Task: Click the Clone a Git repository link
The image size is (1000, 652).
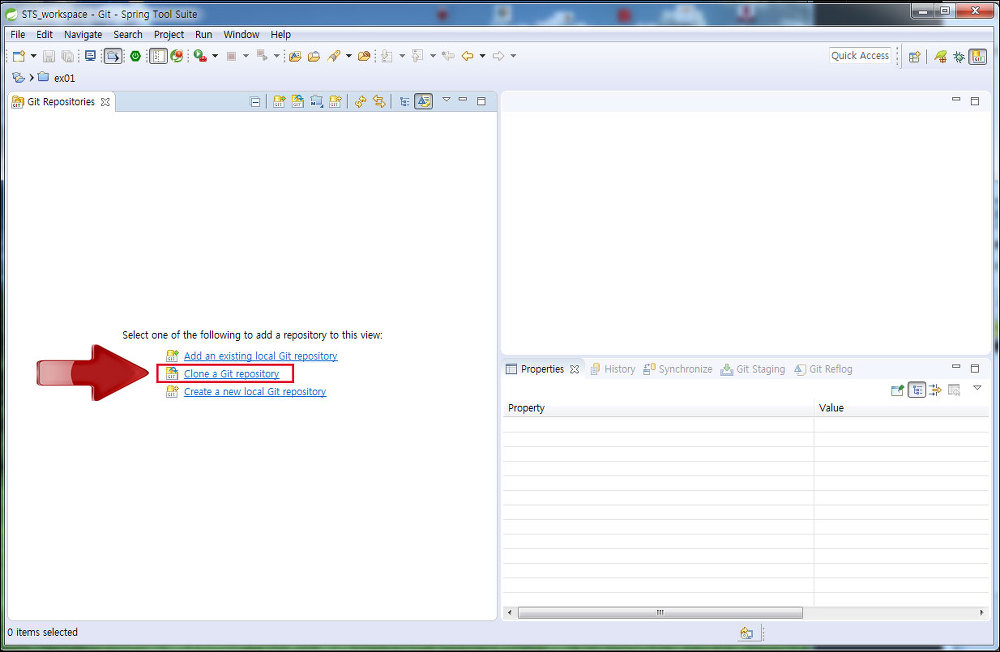Action: click(x=232, y=374)
